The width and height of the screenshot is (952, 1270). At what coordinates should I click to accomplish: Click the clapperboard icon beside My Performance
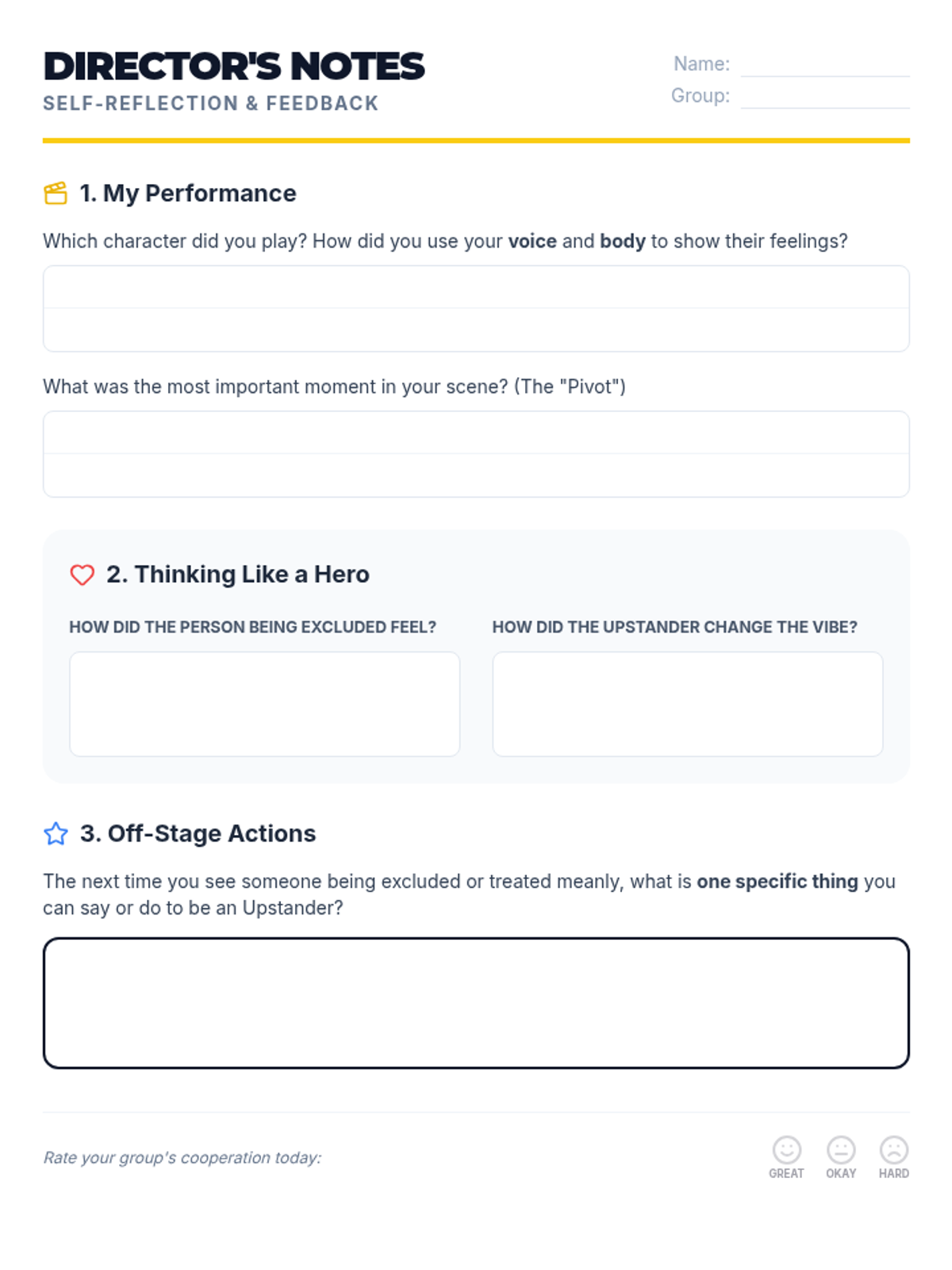[56, 193]
